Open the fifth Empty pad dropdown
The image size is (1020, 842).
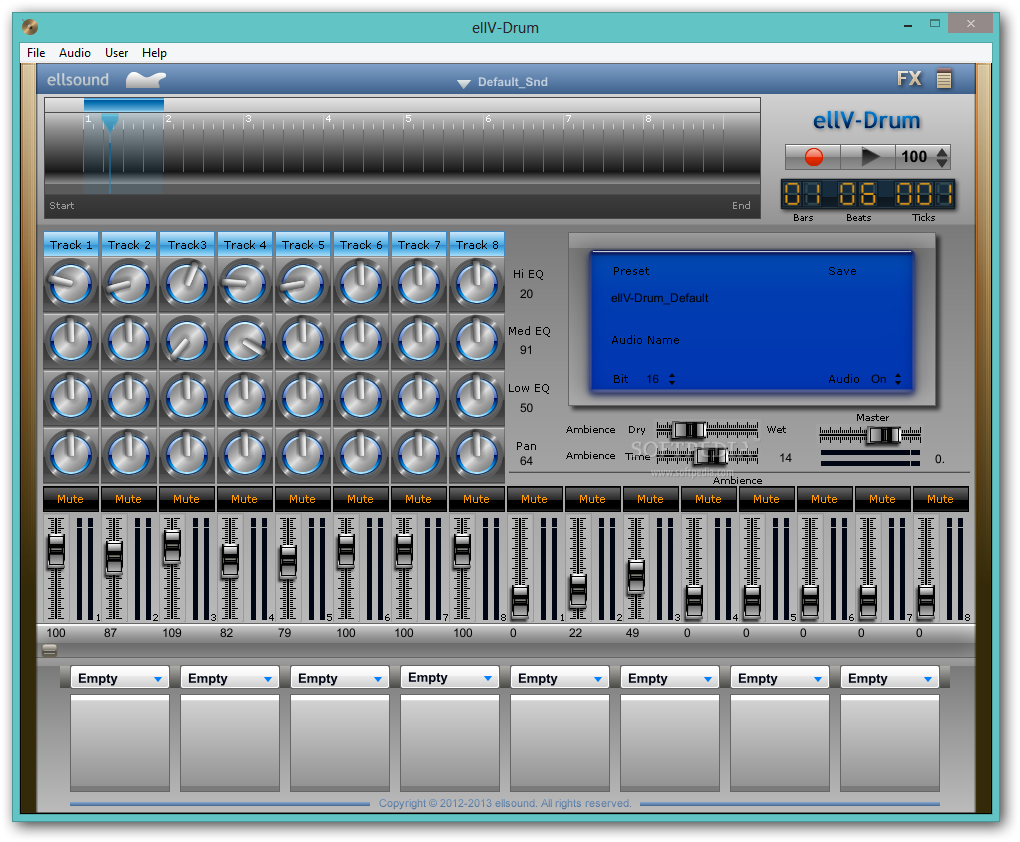(559, 678)
